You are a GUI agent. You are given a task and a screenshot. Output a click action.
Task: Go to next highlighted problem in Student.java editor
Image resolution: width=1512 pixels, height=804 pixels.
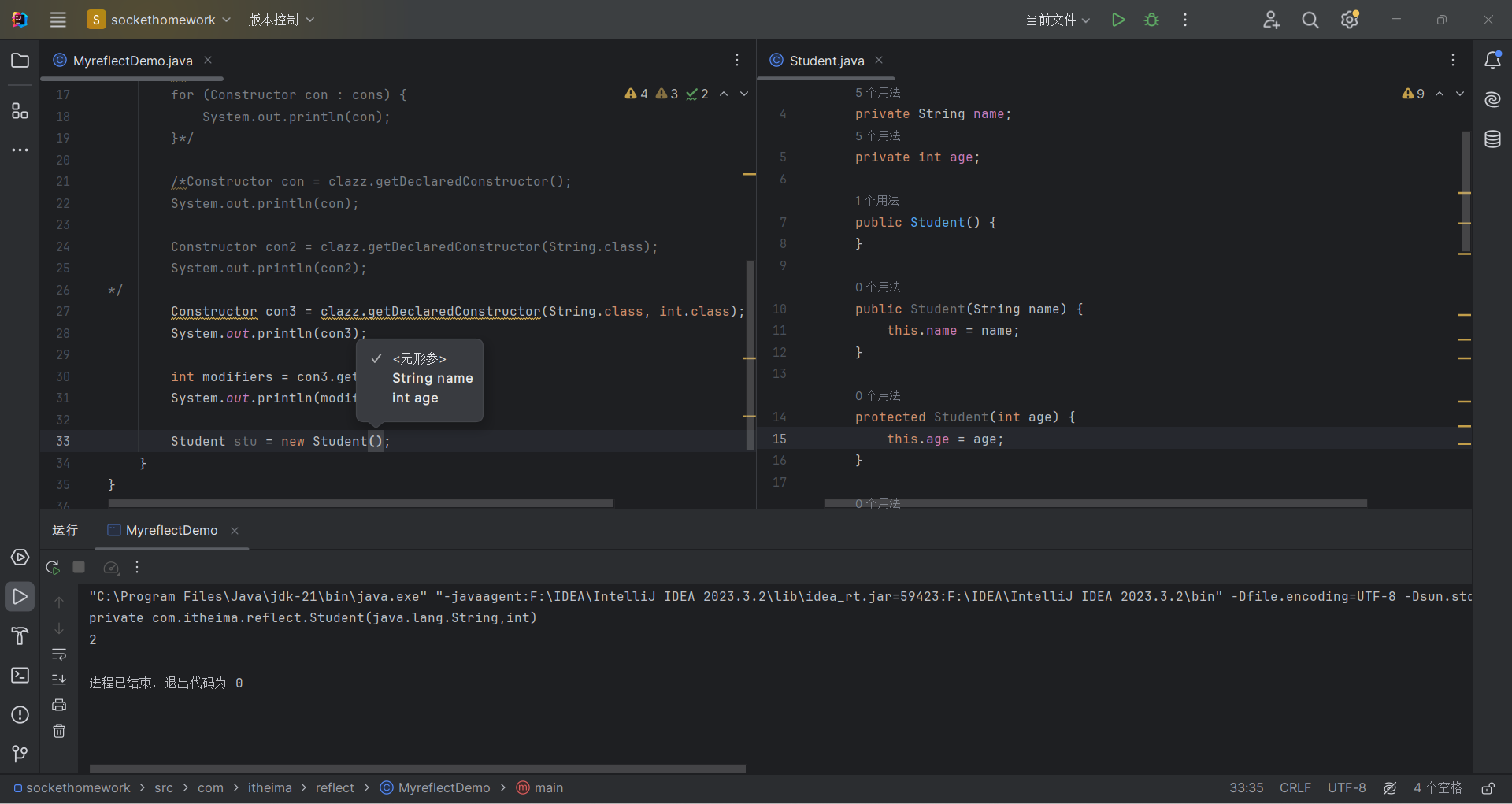coord(1460,94)
